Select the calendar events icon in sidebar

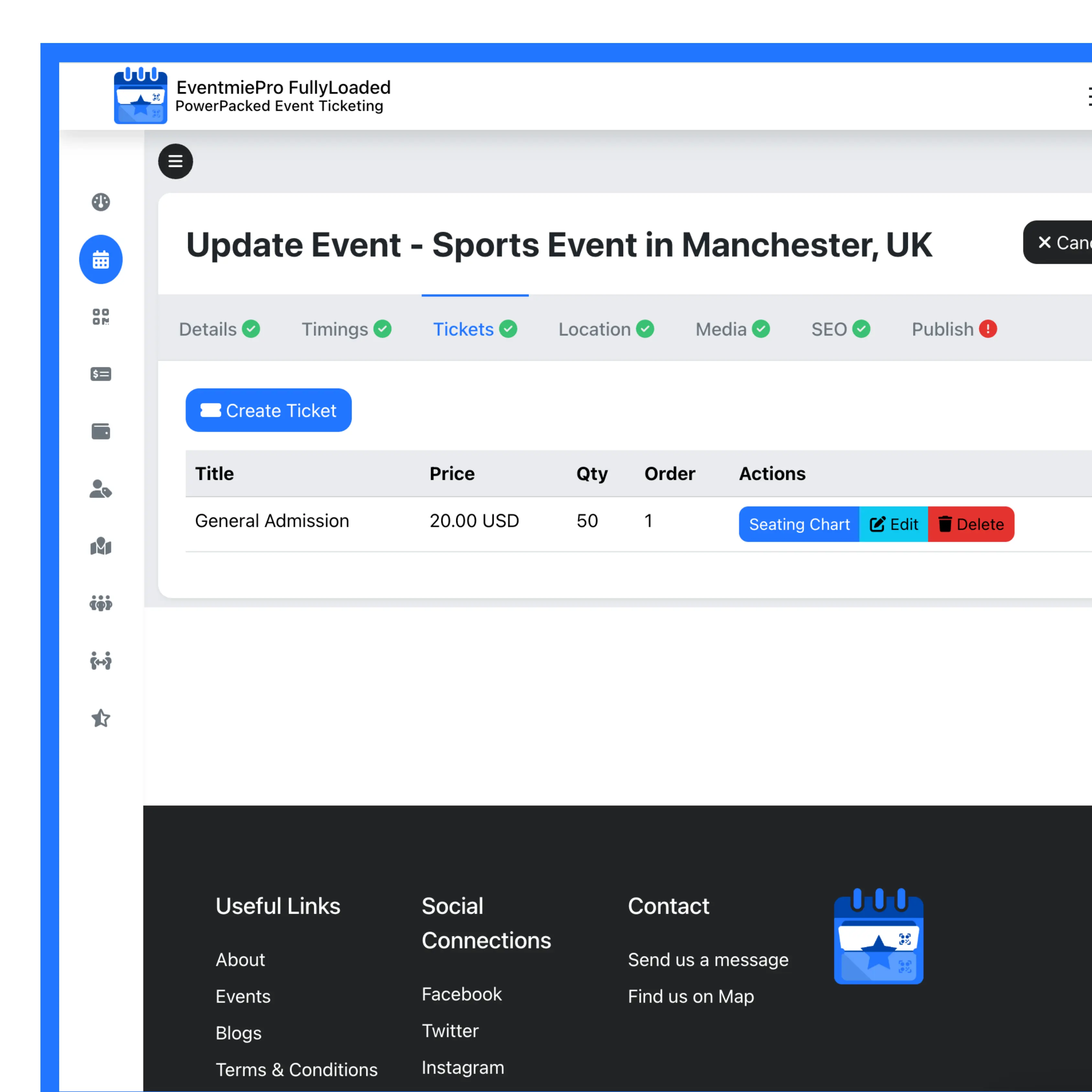pyautogui.click(x=101, y=259)
